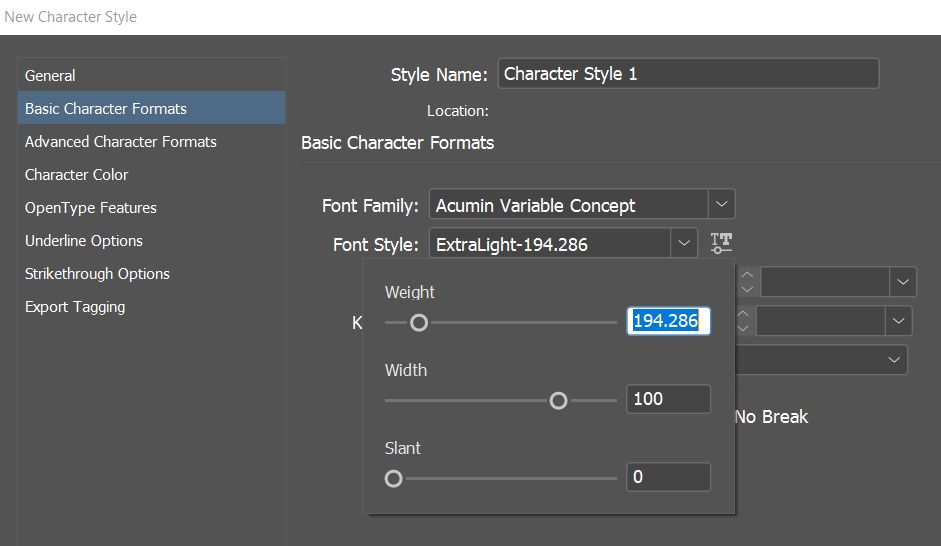The image size is (941, 546).
Task: Open Underline Options section
Action: tap(83, 241)
